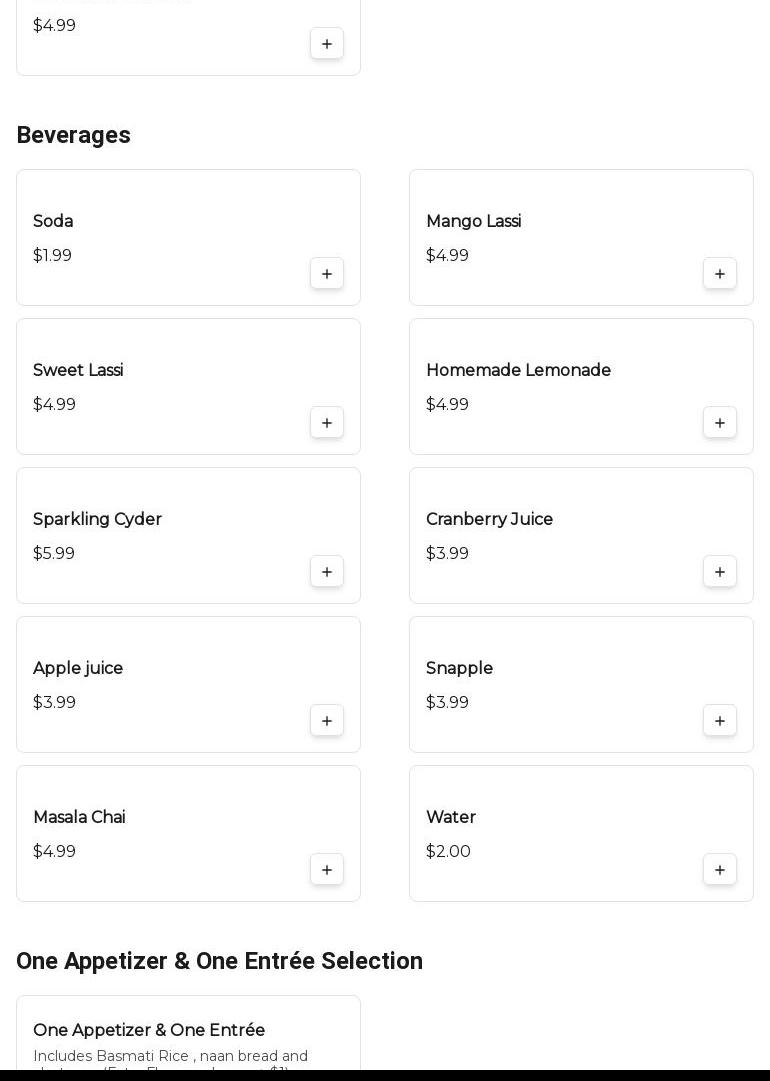Click the Snapple plus icon
The width and height of the screenshot is (770, 1081).
[720, 721]
